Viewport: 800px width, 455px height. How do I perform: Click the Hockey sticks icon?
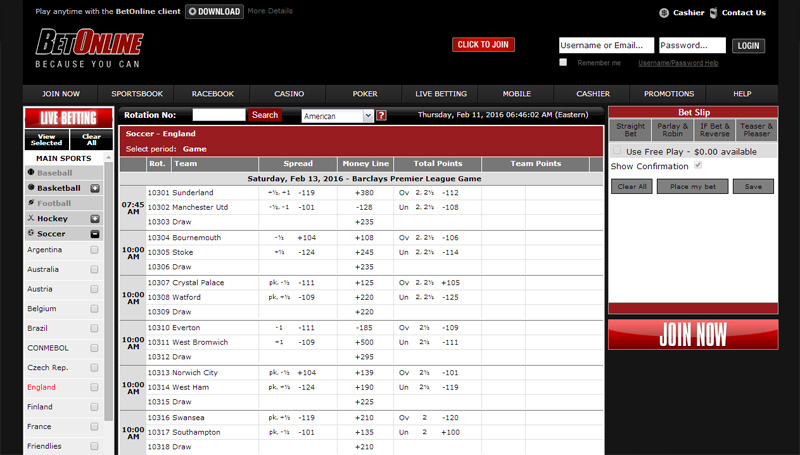(31, 218)
